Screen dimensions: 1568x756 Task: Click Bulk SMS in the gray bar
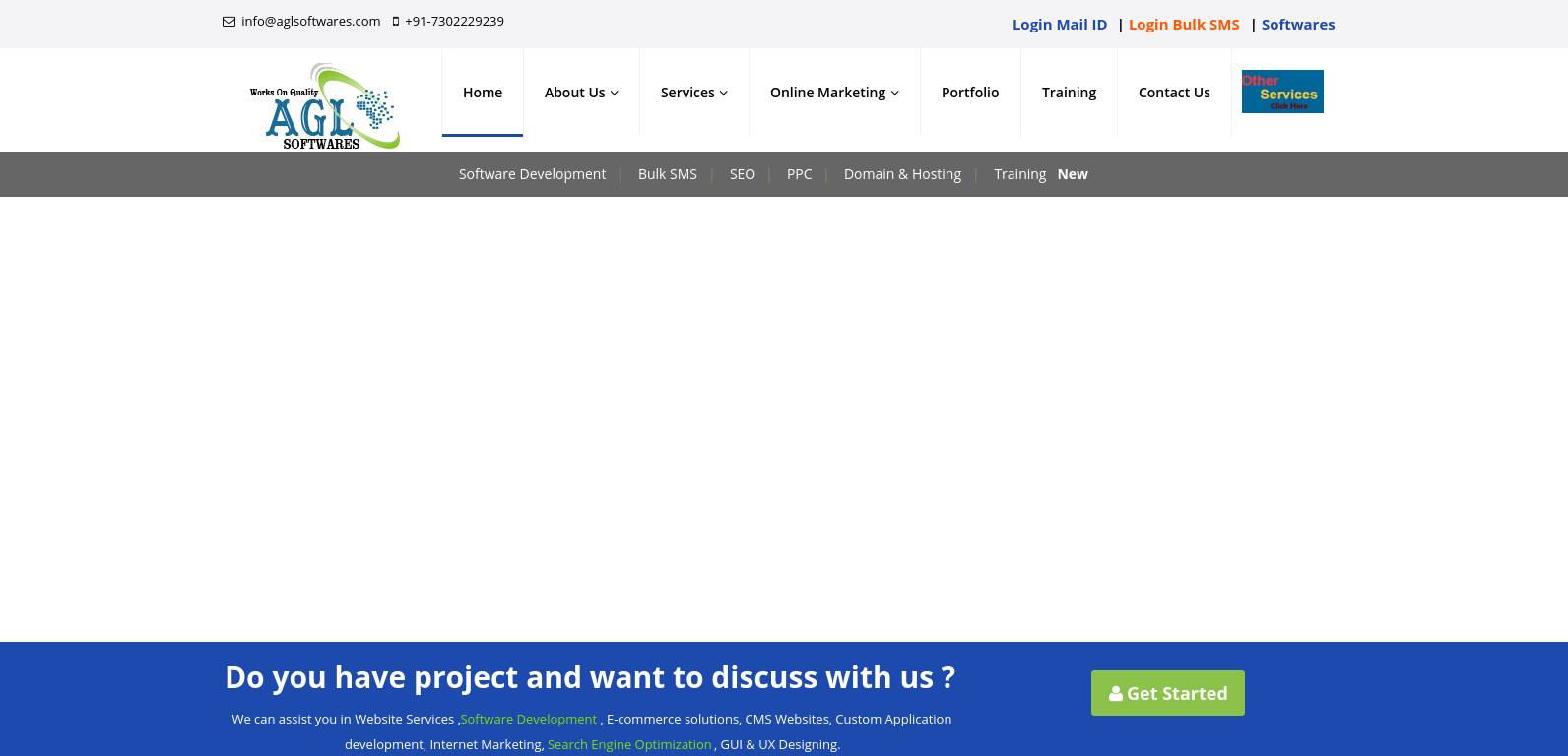click(667, 174)
